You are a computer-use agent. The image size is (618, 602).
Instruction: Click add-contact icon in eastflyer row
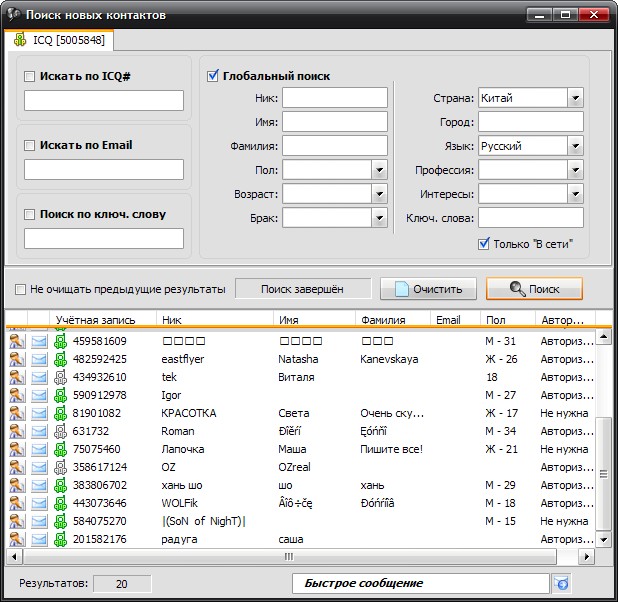coord(17,359)
